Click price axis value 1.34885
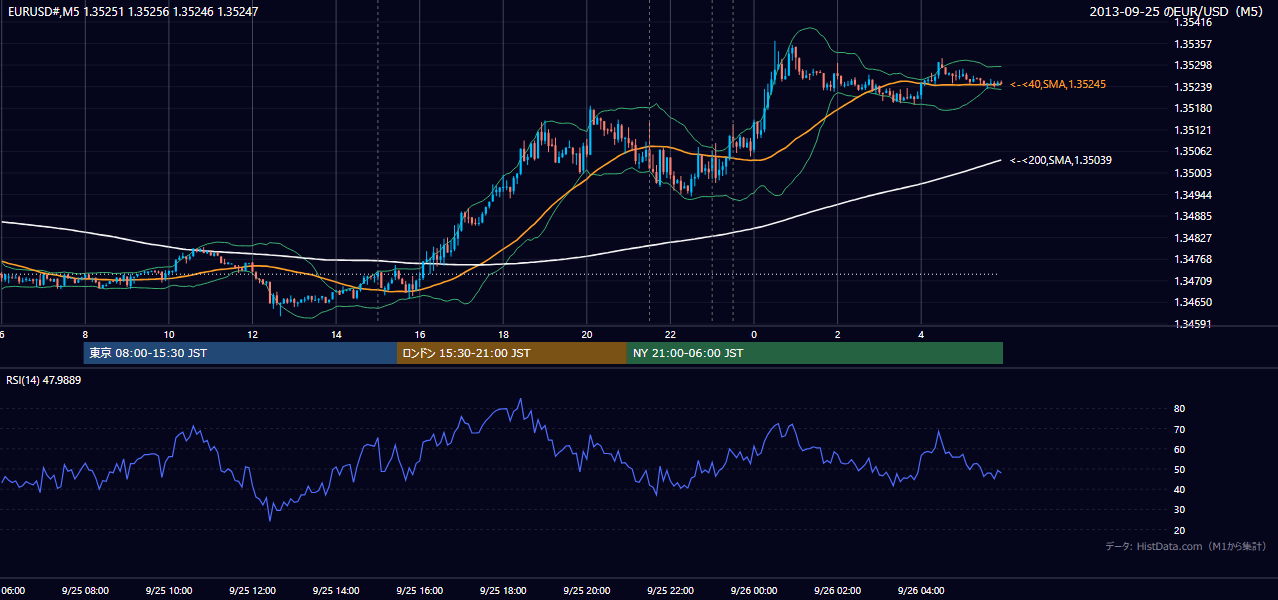This screenshot has height=600, width=1278. click(1192, 216)
